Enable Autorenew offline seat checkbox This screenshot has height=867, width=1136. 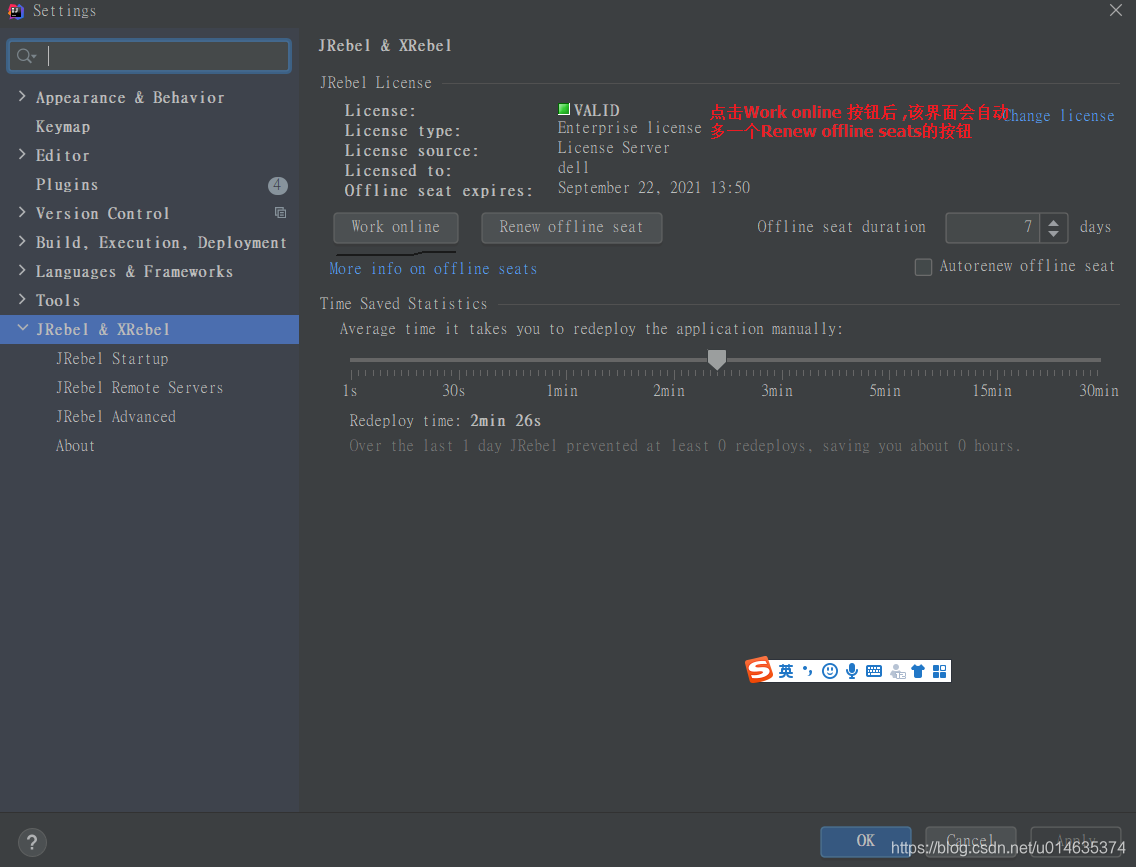click(x=923, y=267)
